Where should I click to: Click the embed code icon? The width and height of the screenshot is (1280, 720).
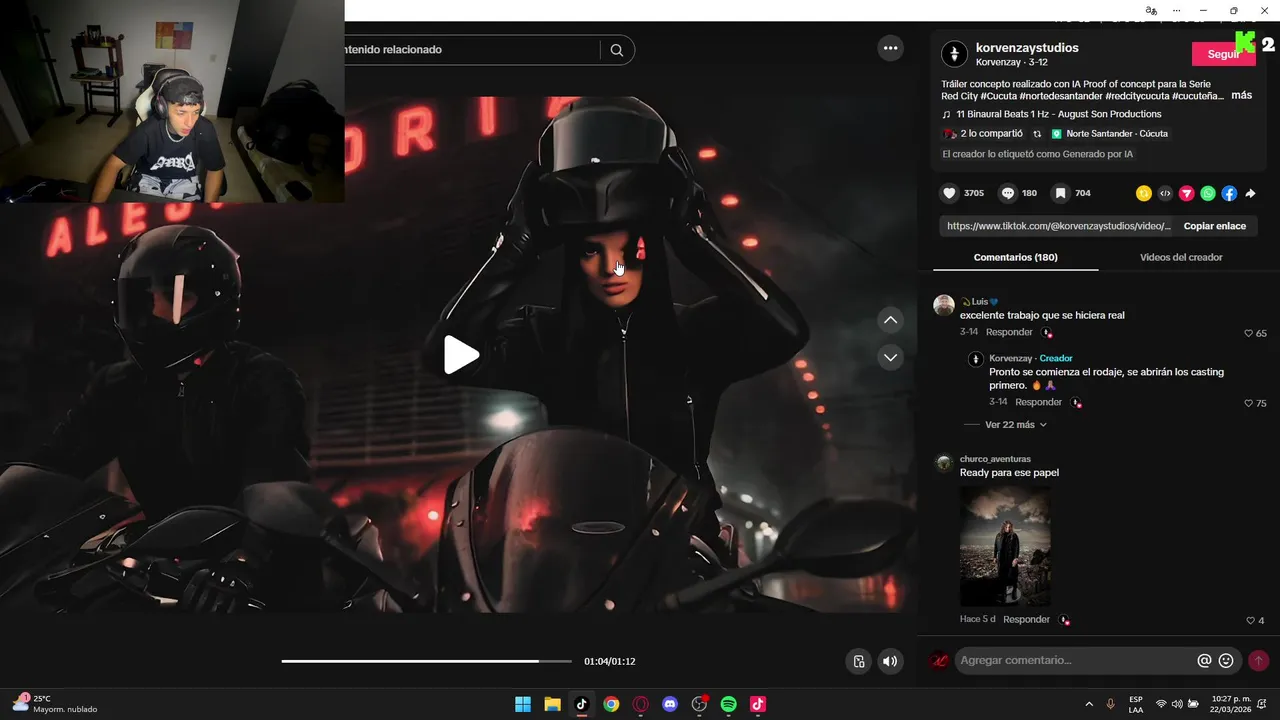pyautogui.click(x=1165, y=193)
